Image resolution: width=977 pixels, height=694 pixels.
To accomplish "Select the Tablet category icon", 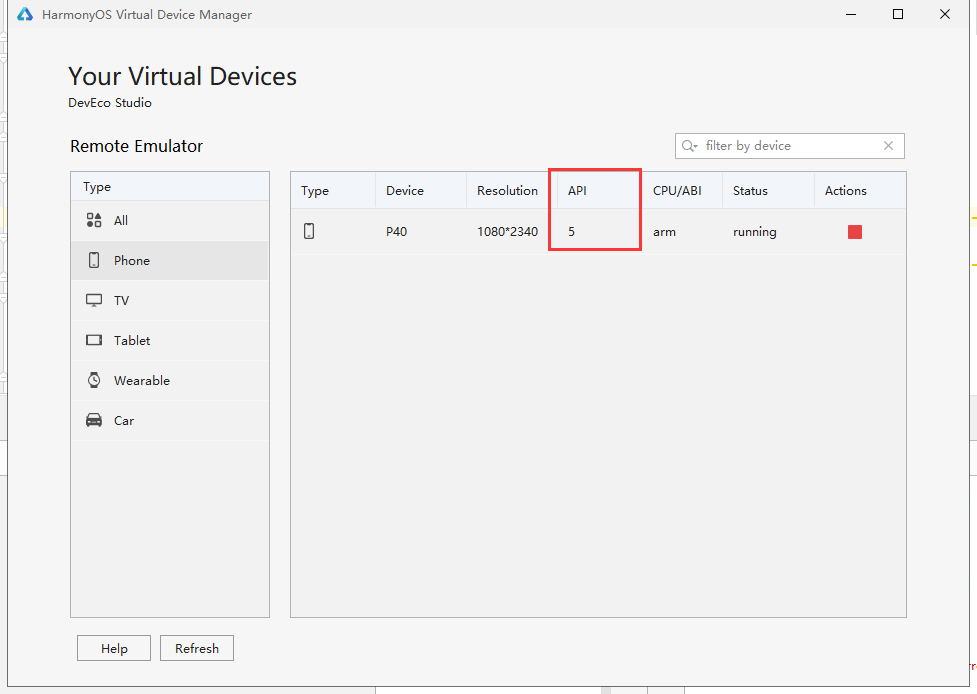I will click(x=94, y=340).
